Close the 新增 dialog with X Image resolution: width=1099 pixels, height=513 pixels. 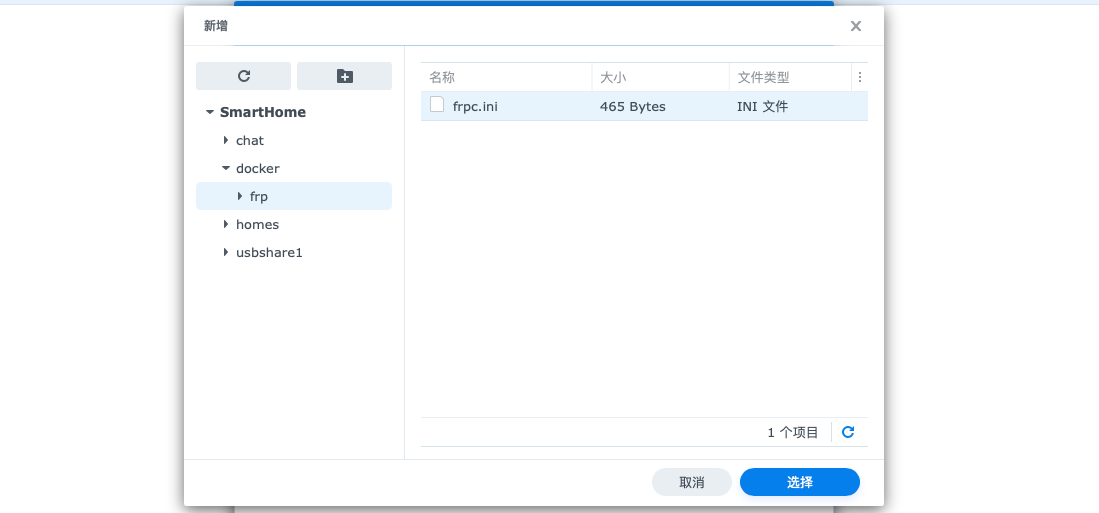[855, 26]
